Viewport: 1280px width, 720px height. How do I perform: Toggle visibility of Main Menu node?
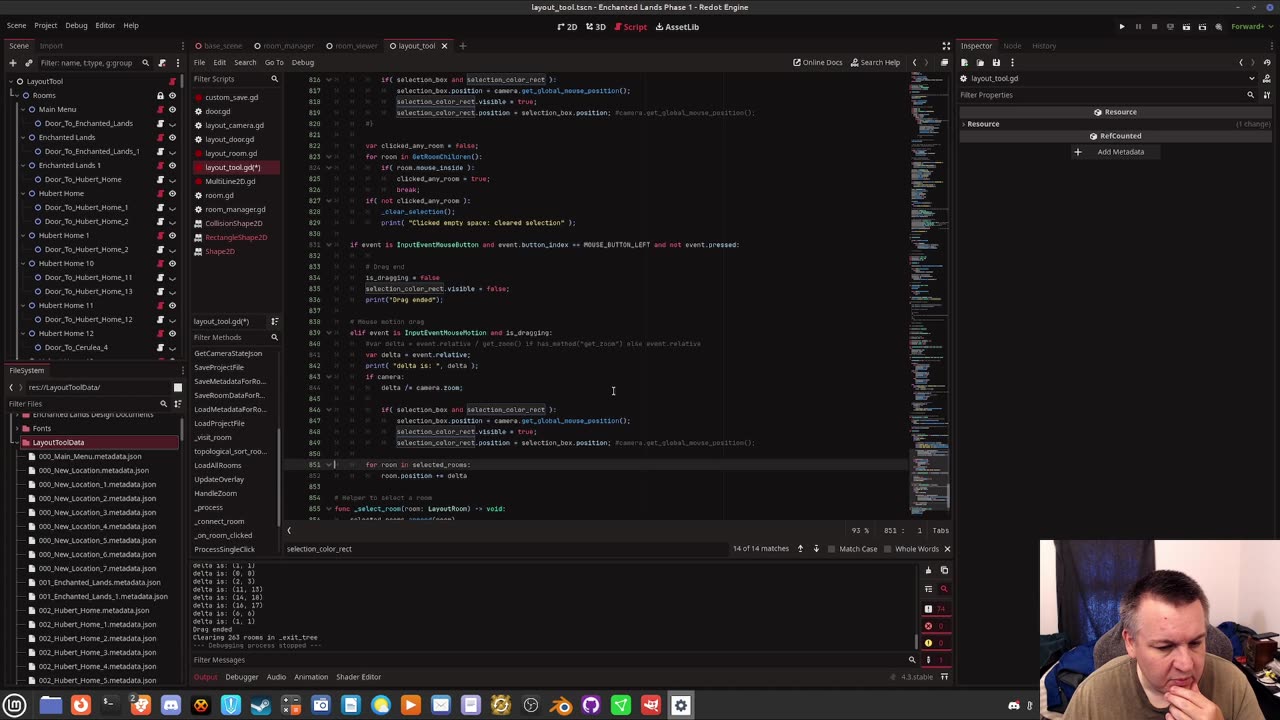tap(172, 109)
